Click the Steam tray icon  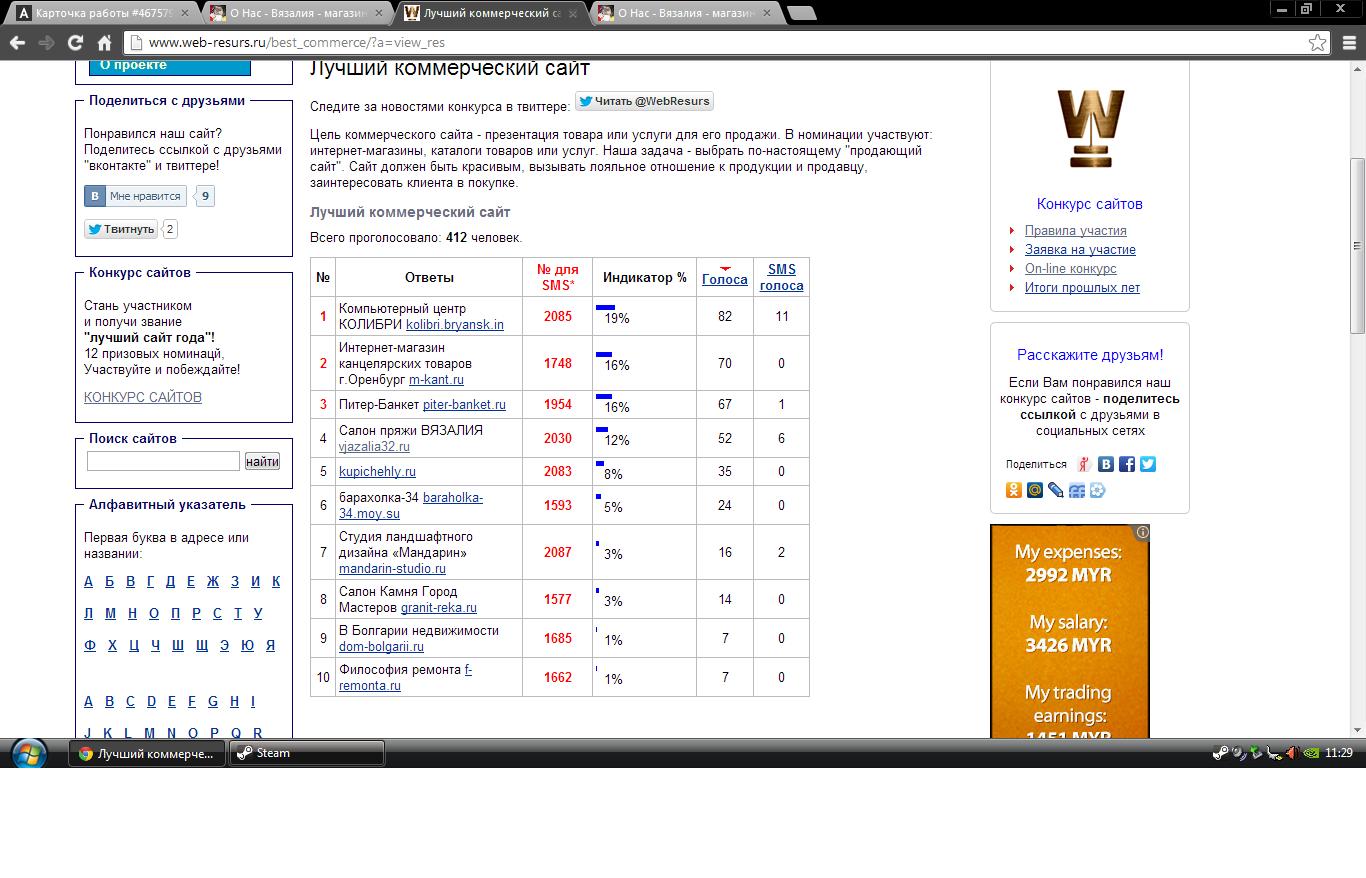tap(1220, 753)
